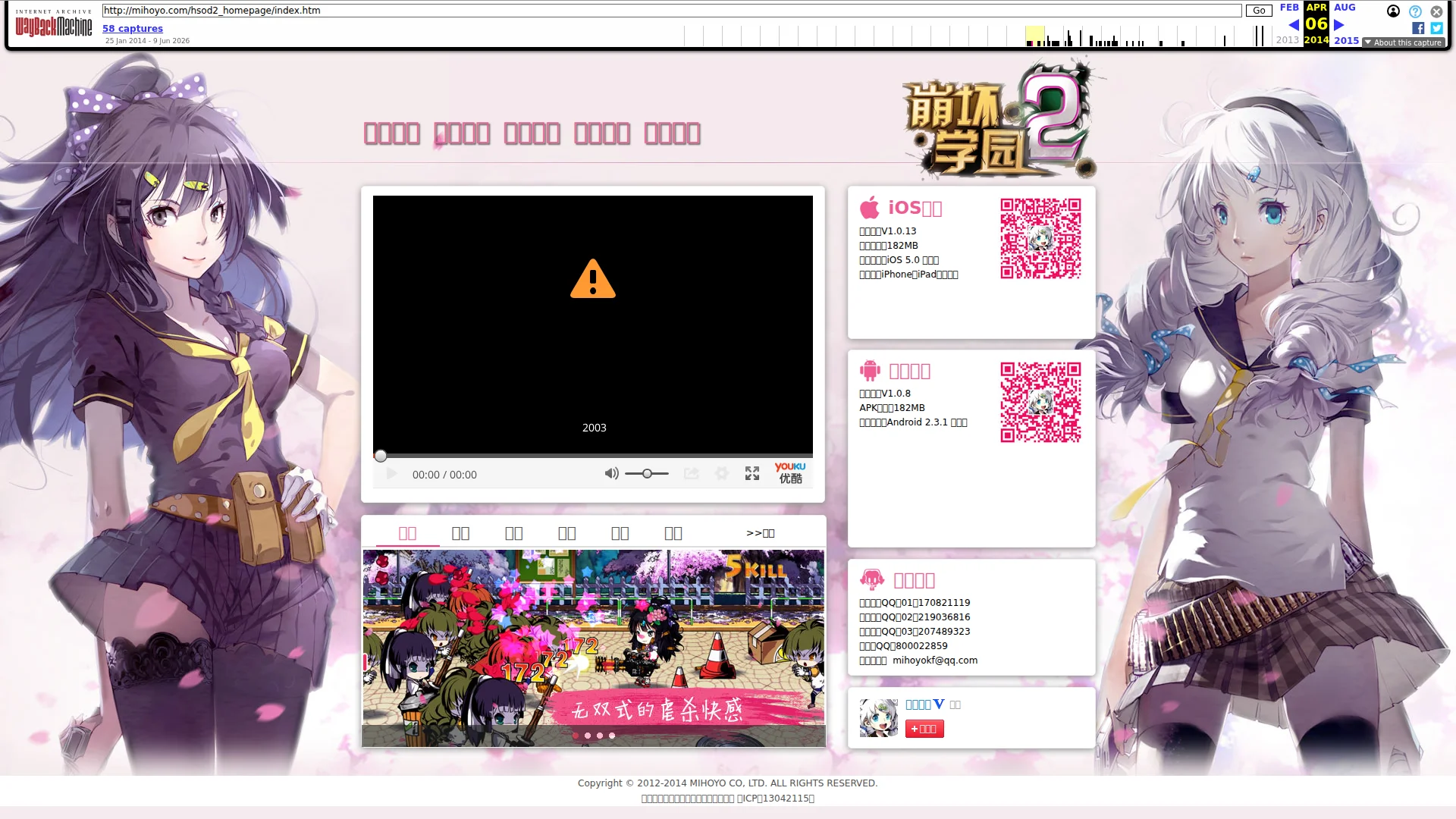Click the Android robot icon
Screen dimensions: 1456x819
coord(870,370)
